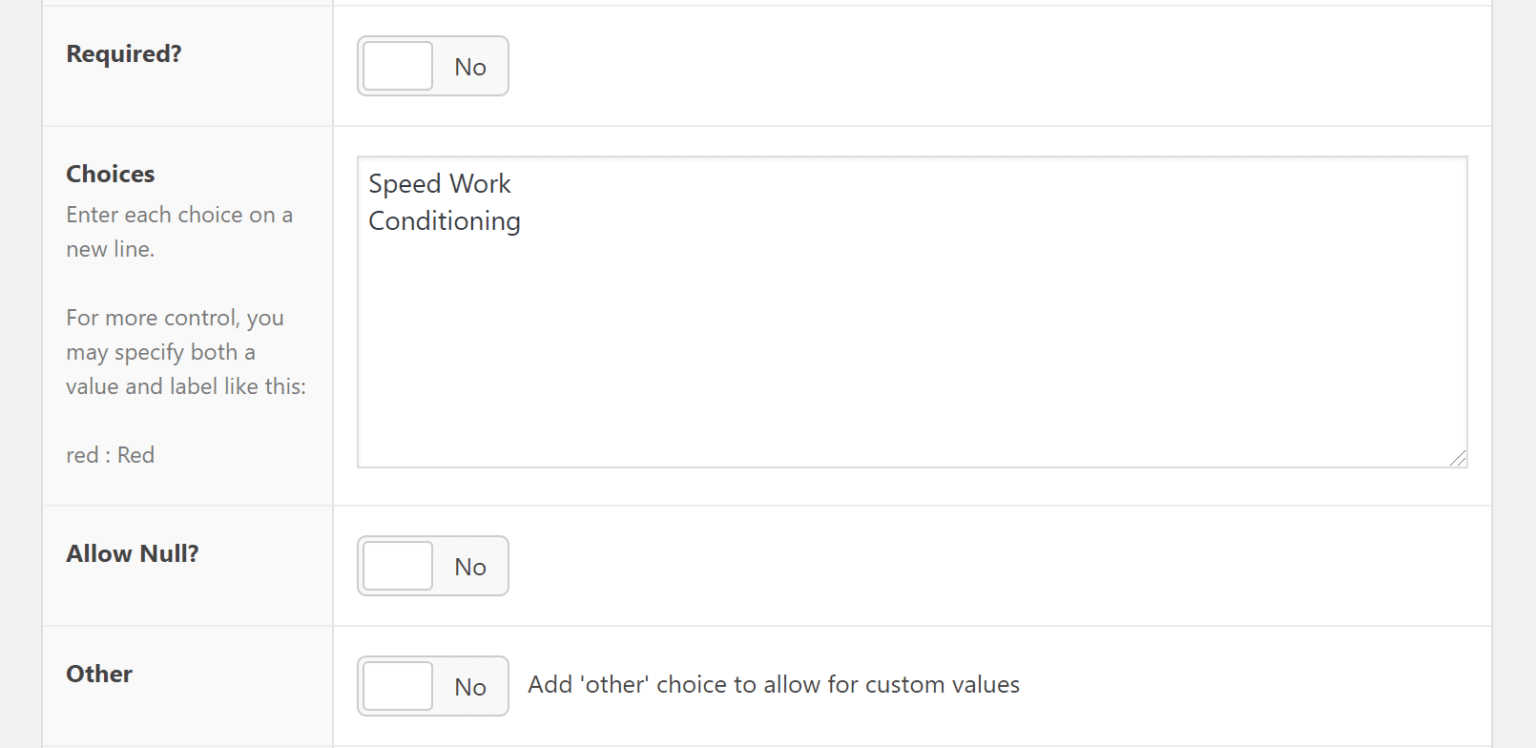Place cursor on the 'Speed Work' line
Viewport: 1536px width, 748px height.
pos(440,184)
